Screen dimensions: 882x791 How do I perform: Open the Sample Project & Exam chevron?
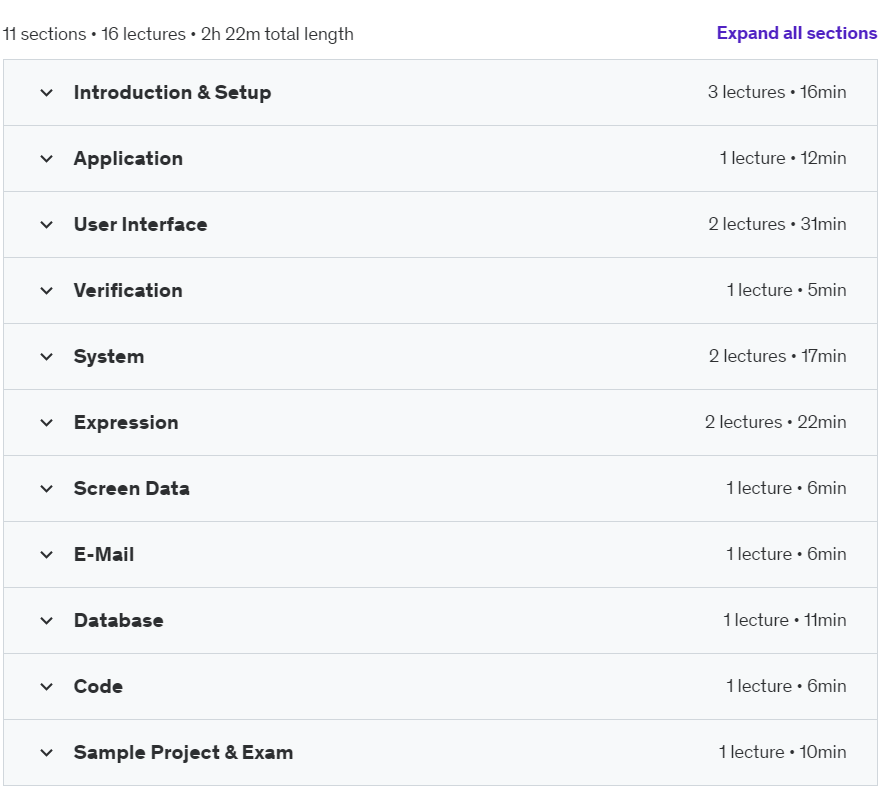(x=47, y=752)
